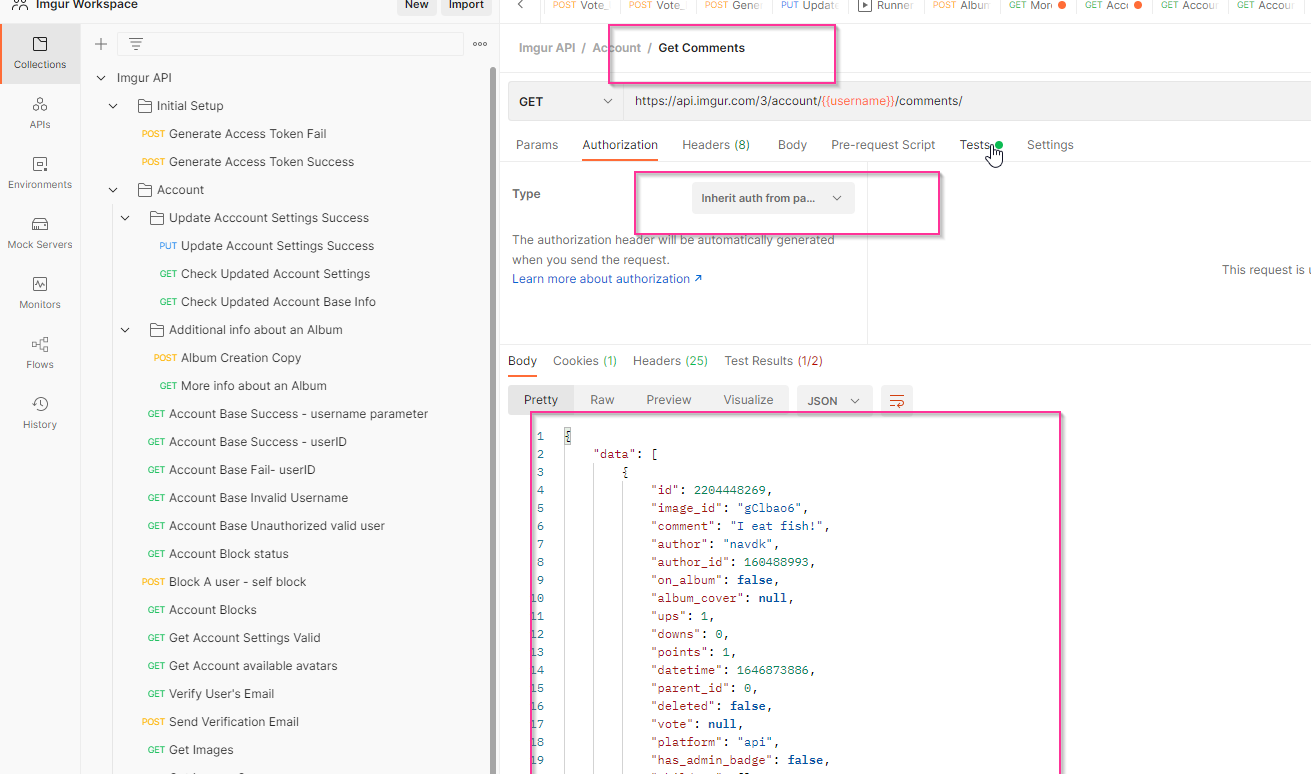The image size is (1311, 774).
Task: Open the Inherit auth type dropdown
Action: 773,198
